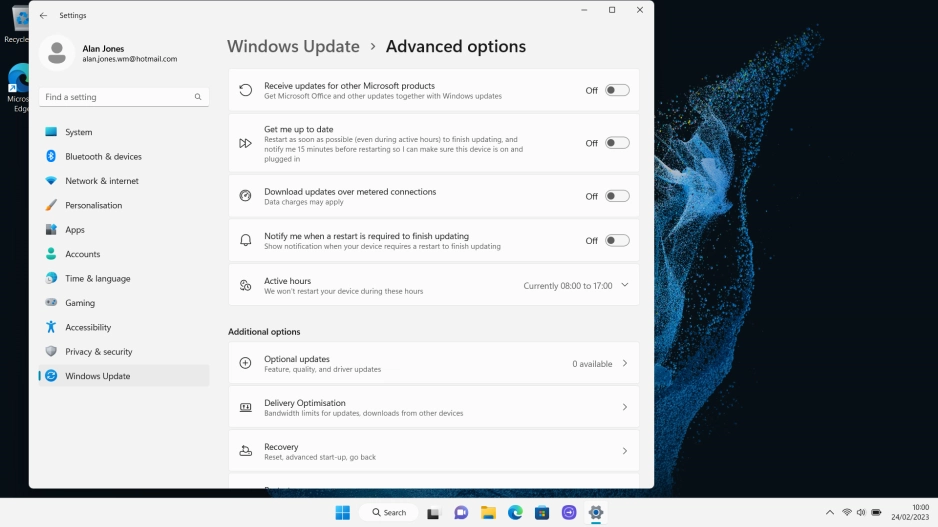Image resolution: width=938 pixels, height=527 pixels.
Task: Click the Windows Update sync icon in sidebar
Action: coord(51,376)
